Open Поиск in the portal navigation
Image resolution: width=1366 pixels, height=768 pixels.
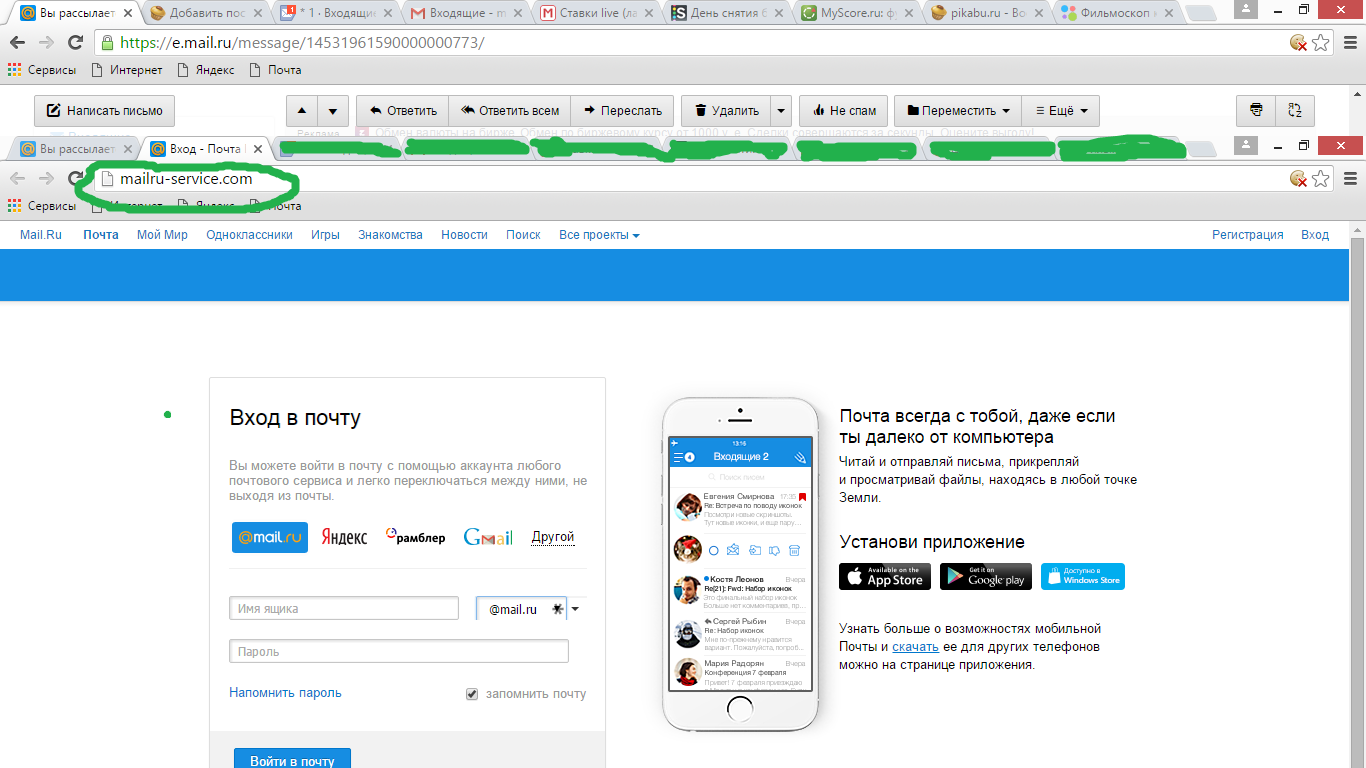click(x=523, y=235)
